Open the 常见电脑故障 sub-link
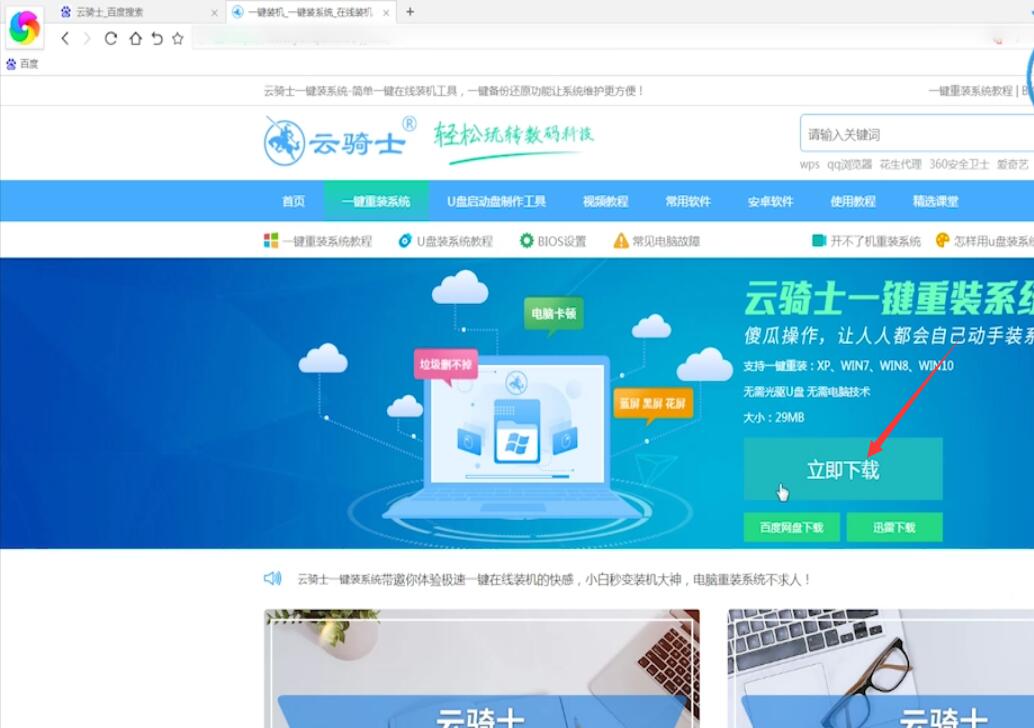This screenshot has height=728, width=1034. click(666, 241)
